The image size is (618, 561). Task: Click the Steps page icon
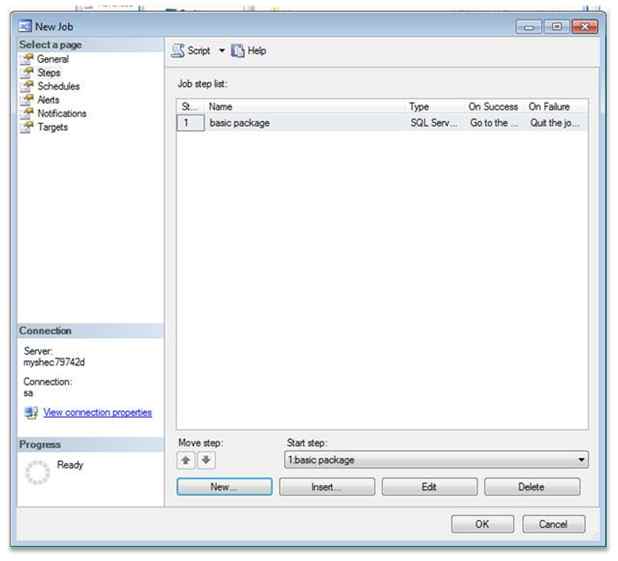[x=27, y=73]
